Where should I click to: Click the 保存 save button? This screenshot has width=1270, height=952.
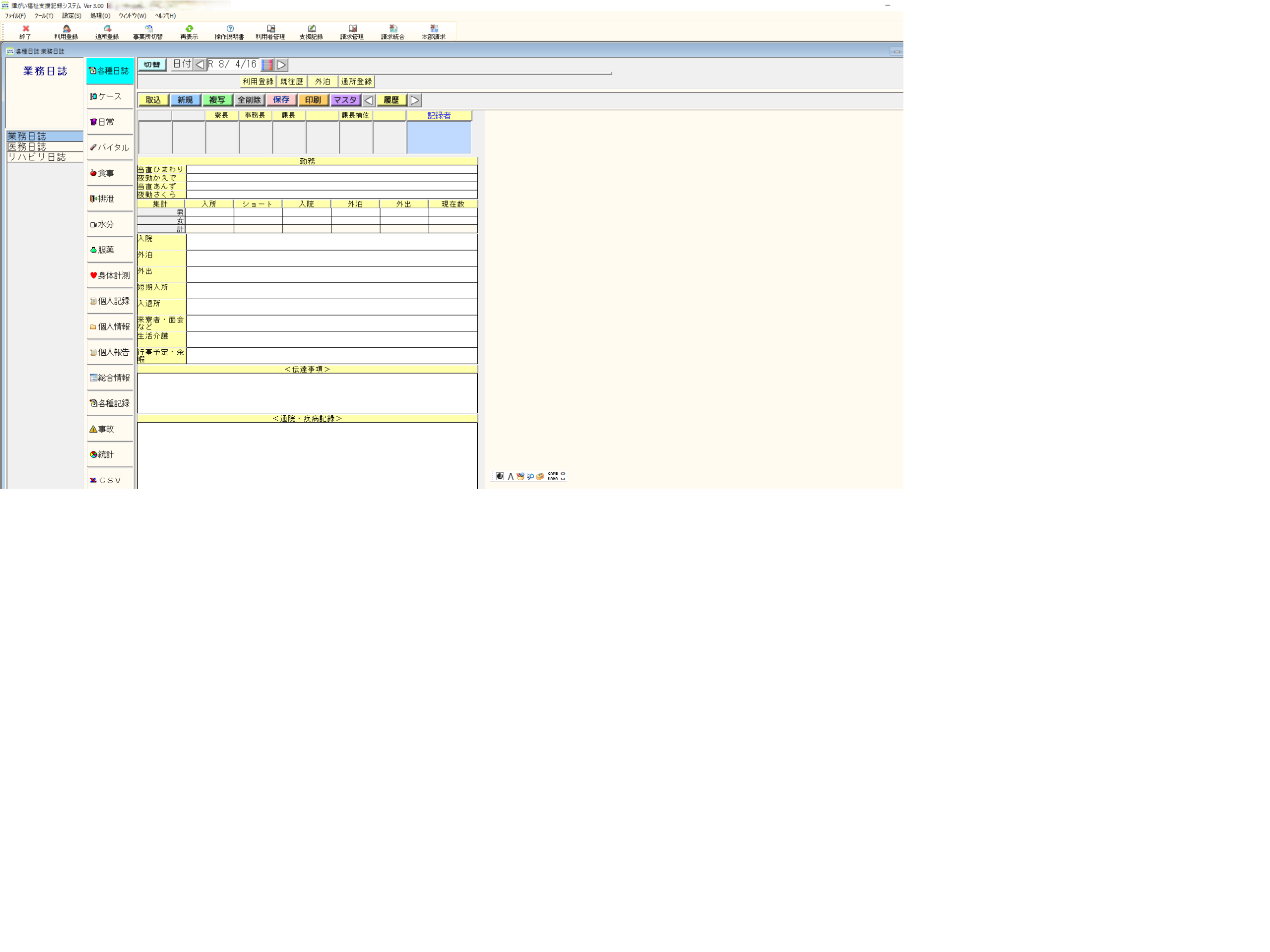(281, 100)
